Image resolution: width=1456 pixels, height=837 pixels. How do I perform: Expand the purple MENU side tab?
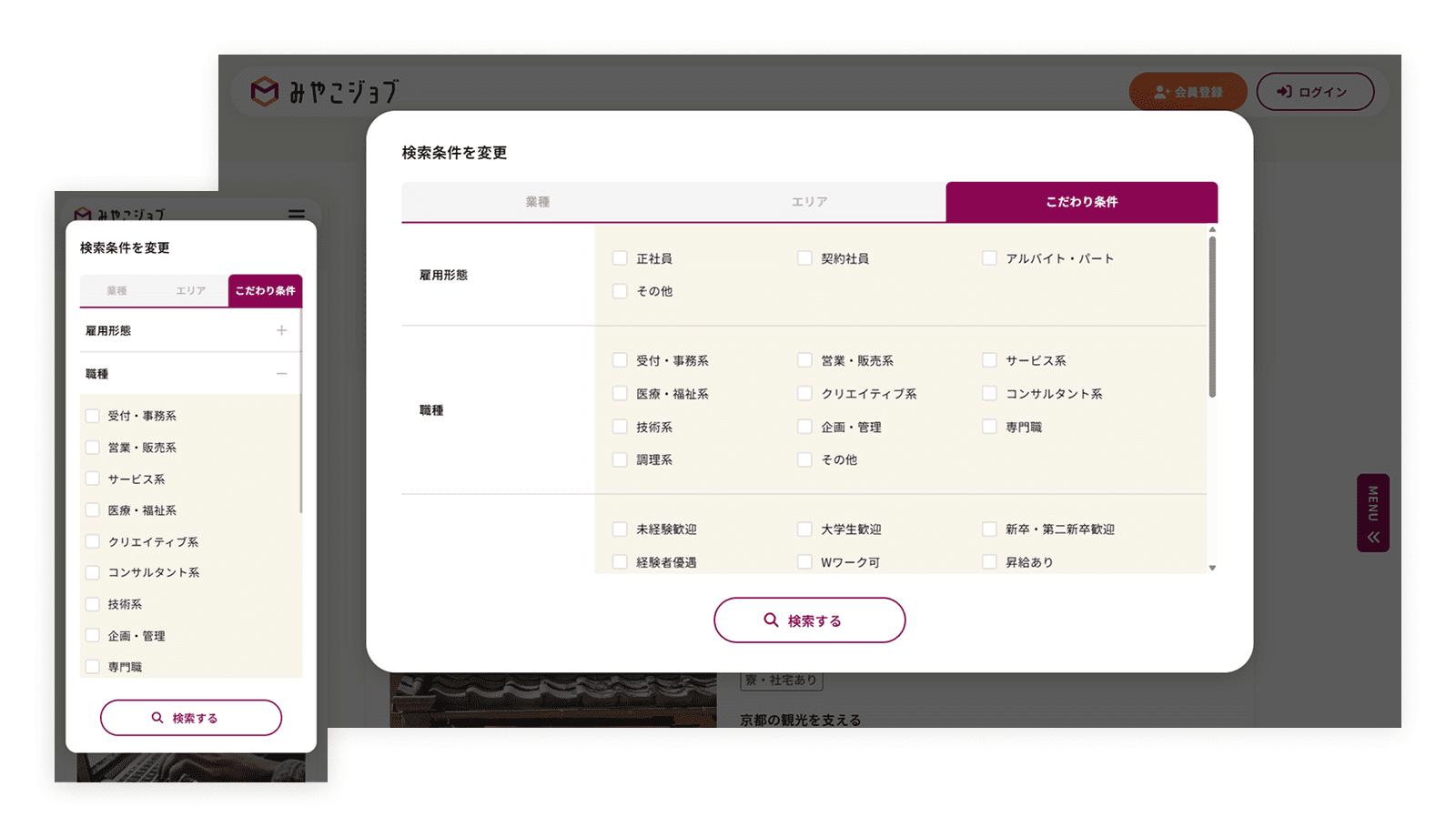tap(1372, 512)
